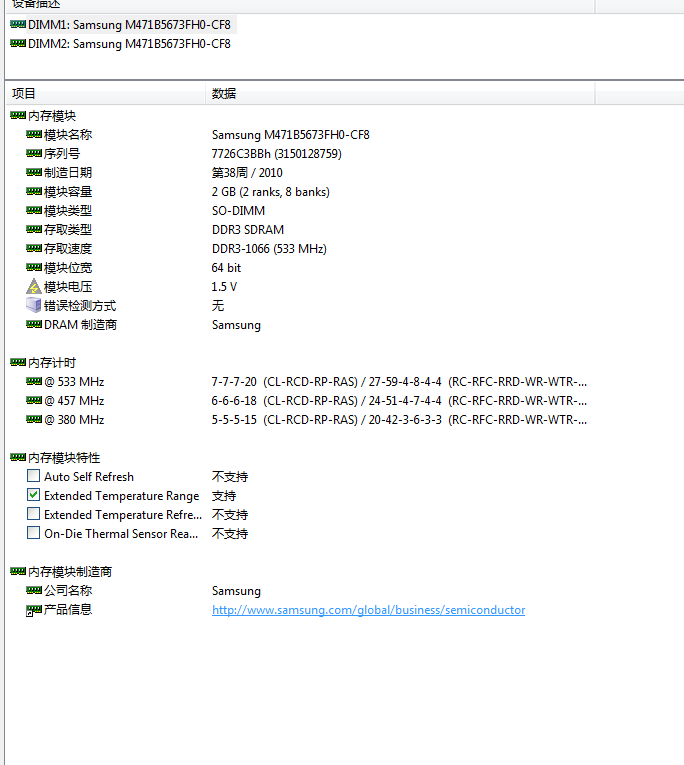Click the icon beside 模块名称
Screen dimensions: 684x765
pos(34,134)
